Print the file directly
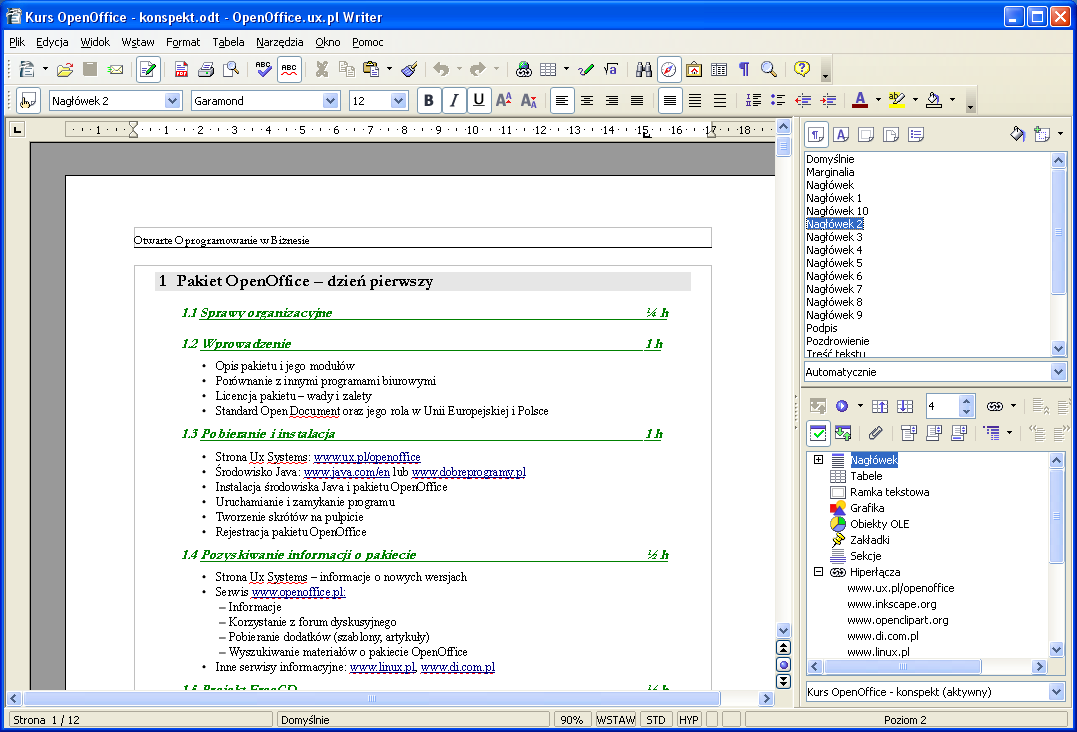This screenshot has height=732, width=1077. 205,69
